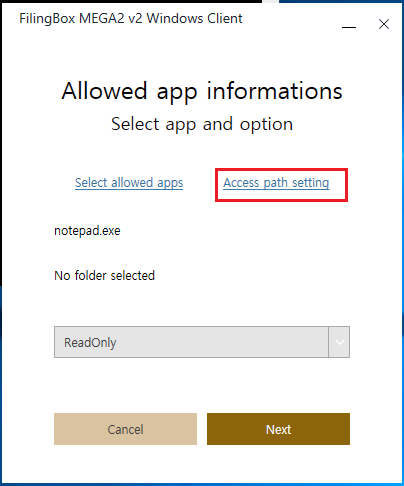Click the X icon in the title bar
This screenshot has width=404, height=486.
384,24
